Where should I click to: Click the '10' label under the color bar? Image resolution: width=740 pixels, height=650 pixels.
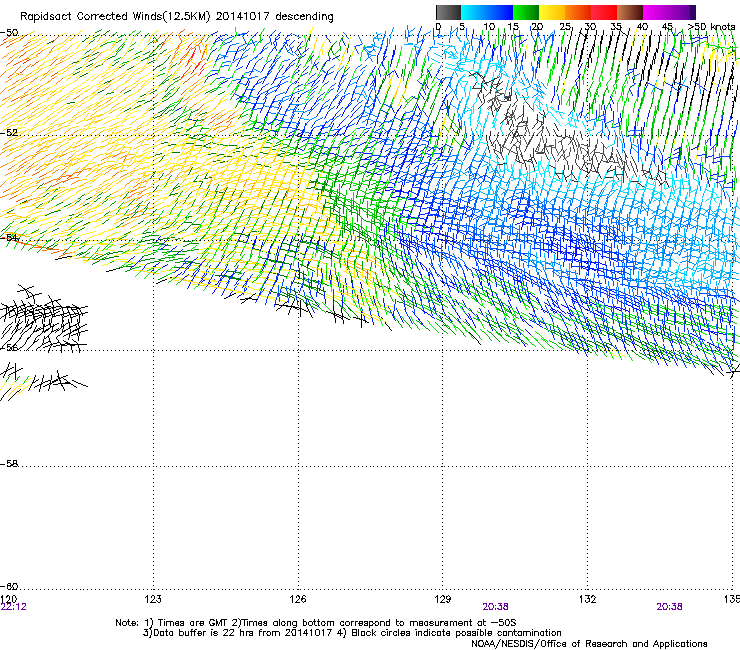[x=489, y=27]
